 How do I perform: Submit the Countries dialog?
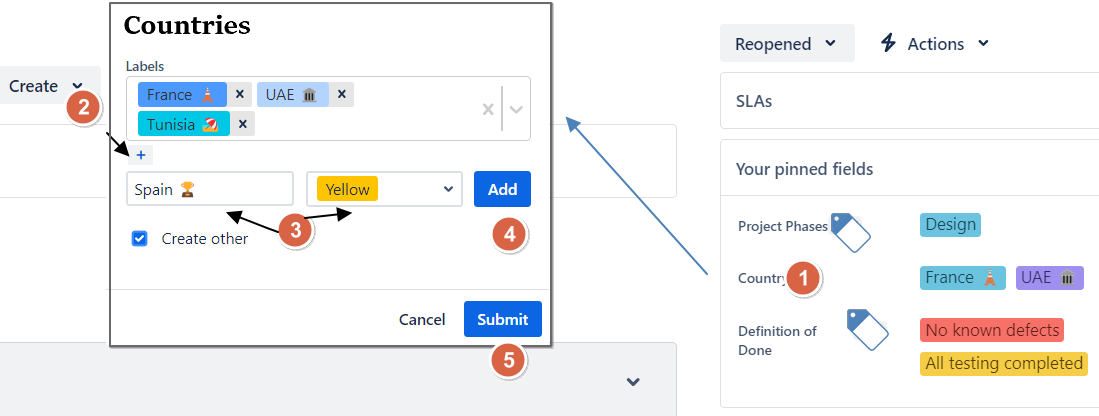click(x=502, y=319)
